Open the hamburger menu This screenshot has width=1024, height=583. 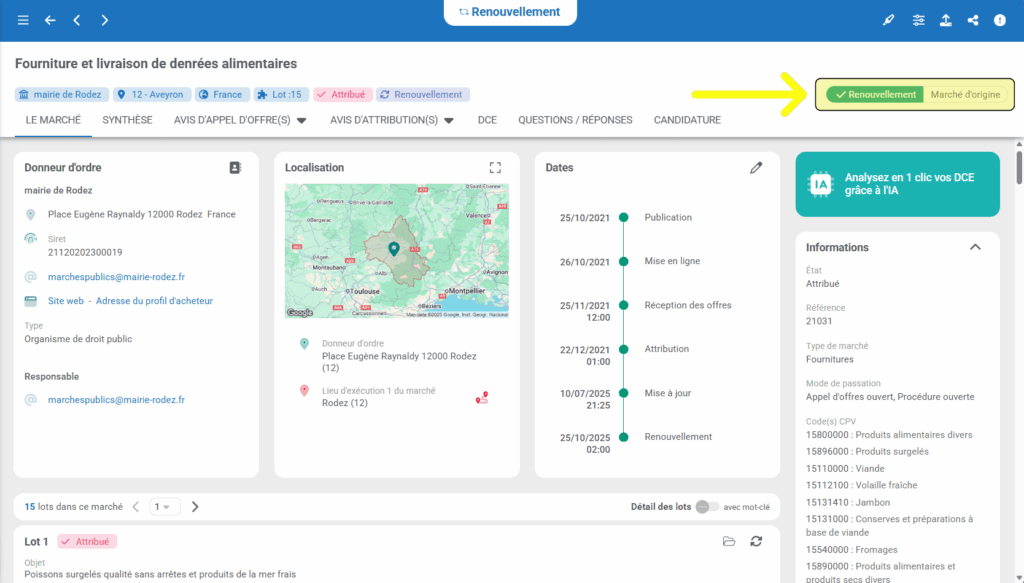coord(23,20)
